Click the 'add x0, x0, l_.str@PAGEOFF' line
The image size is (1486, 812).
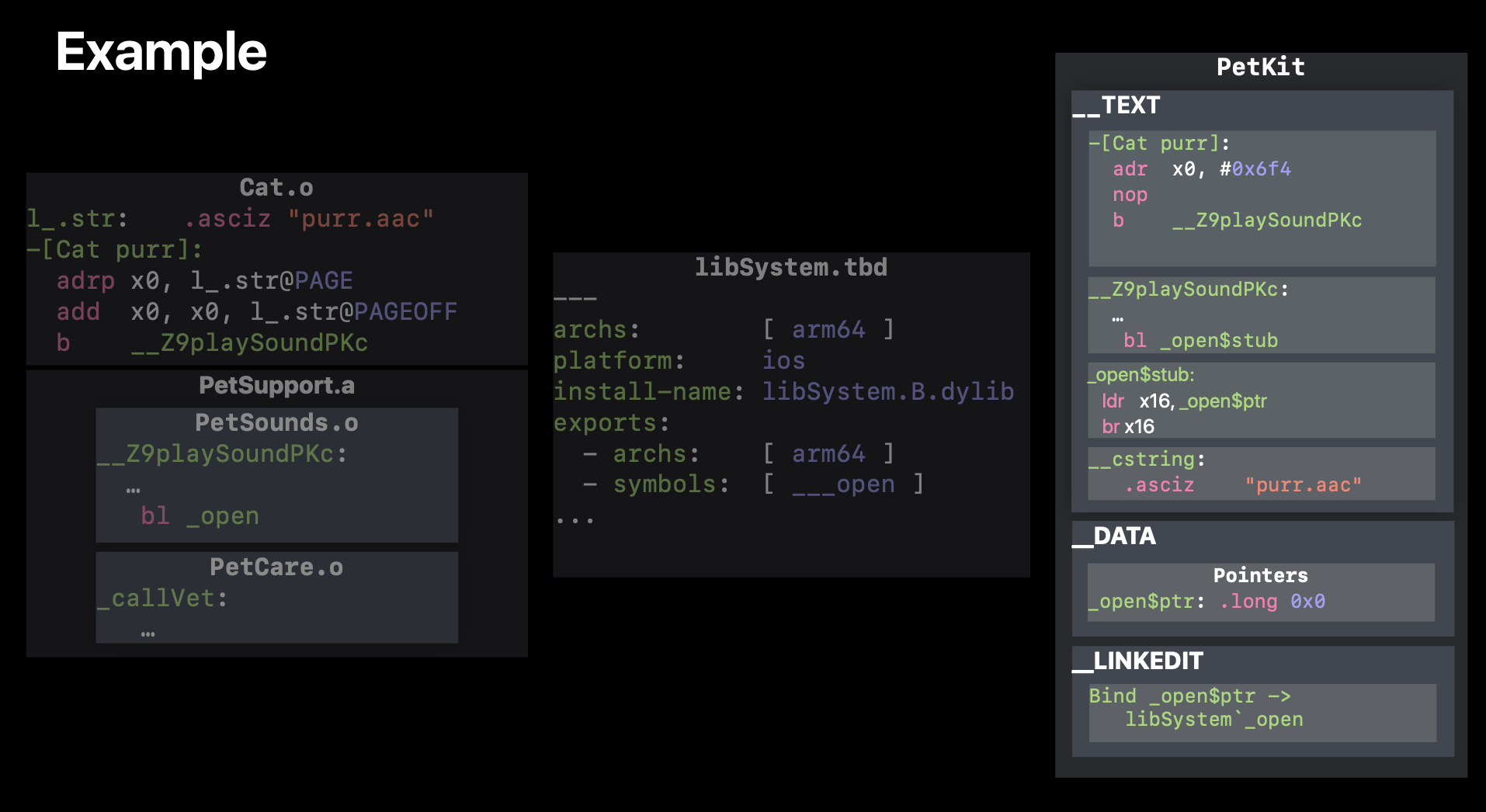(x=257, y=311)
